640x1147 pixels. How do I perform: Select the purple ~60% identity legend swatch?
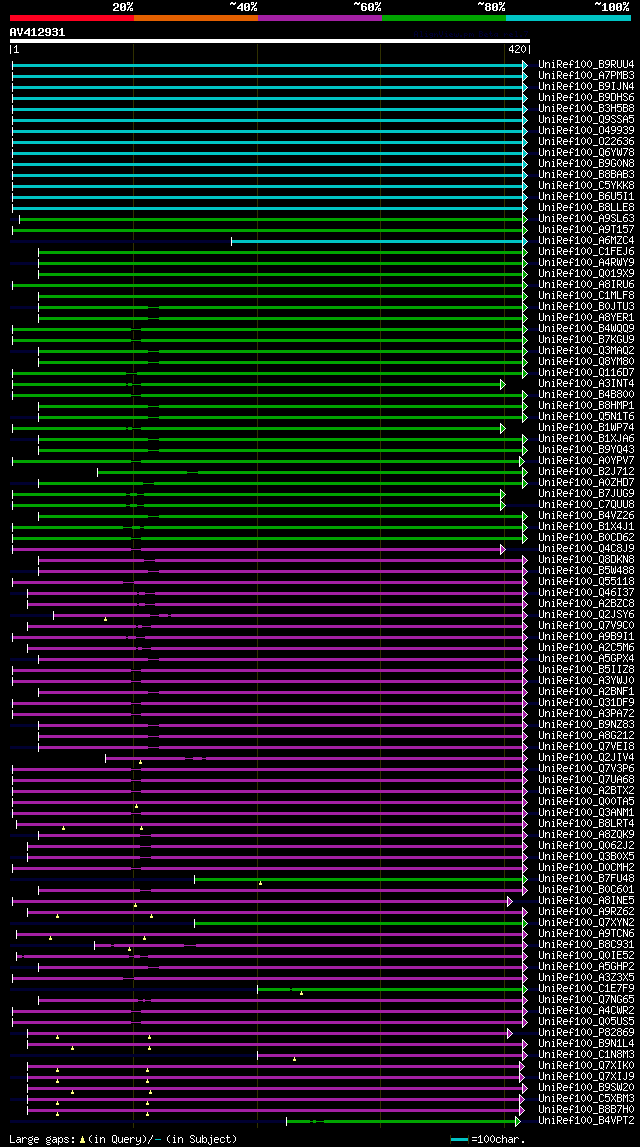click(320, 18)
